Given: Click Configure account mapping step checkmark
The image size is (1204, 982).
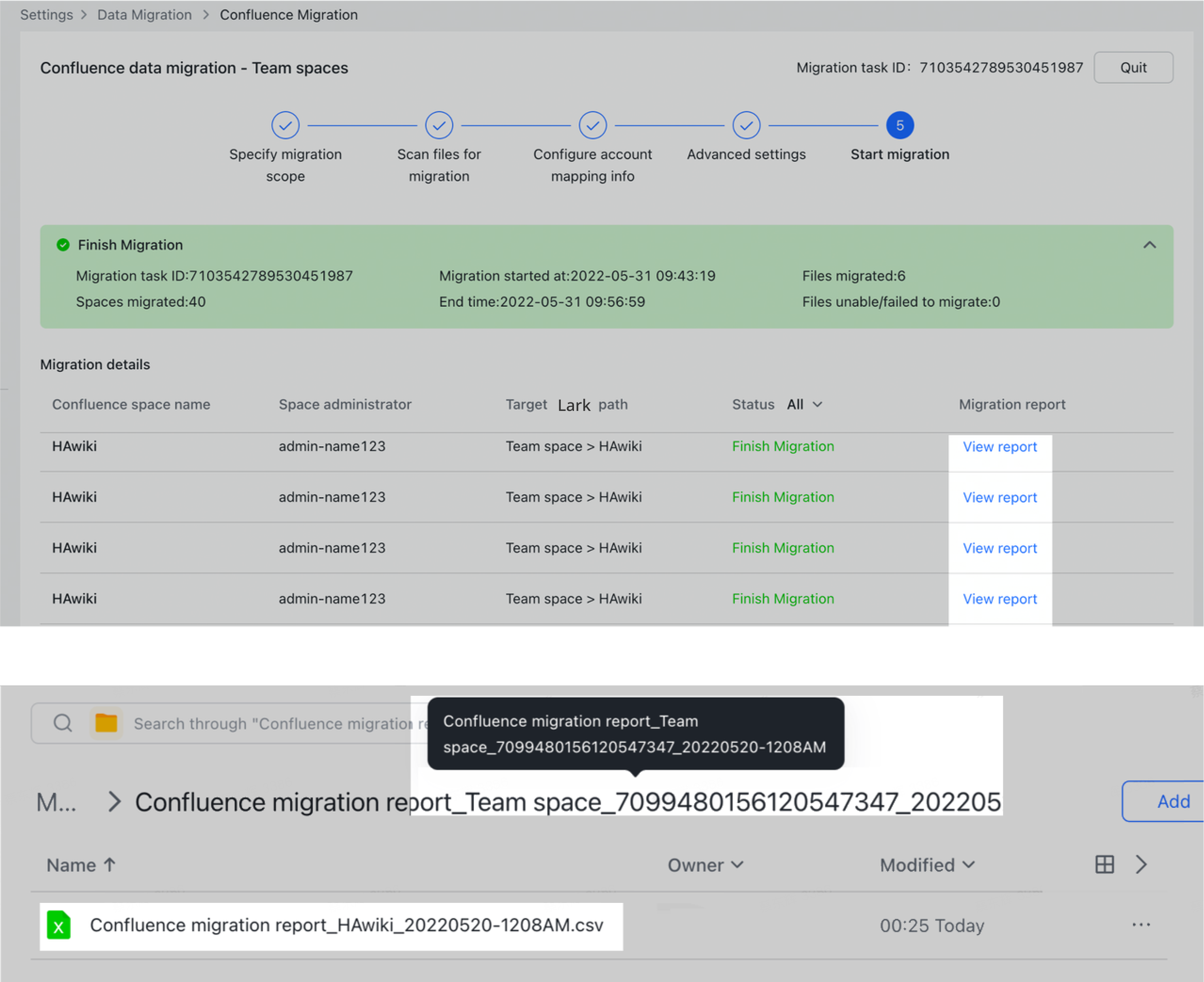Looking at the screenshot, I should tap(592, 125).
